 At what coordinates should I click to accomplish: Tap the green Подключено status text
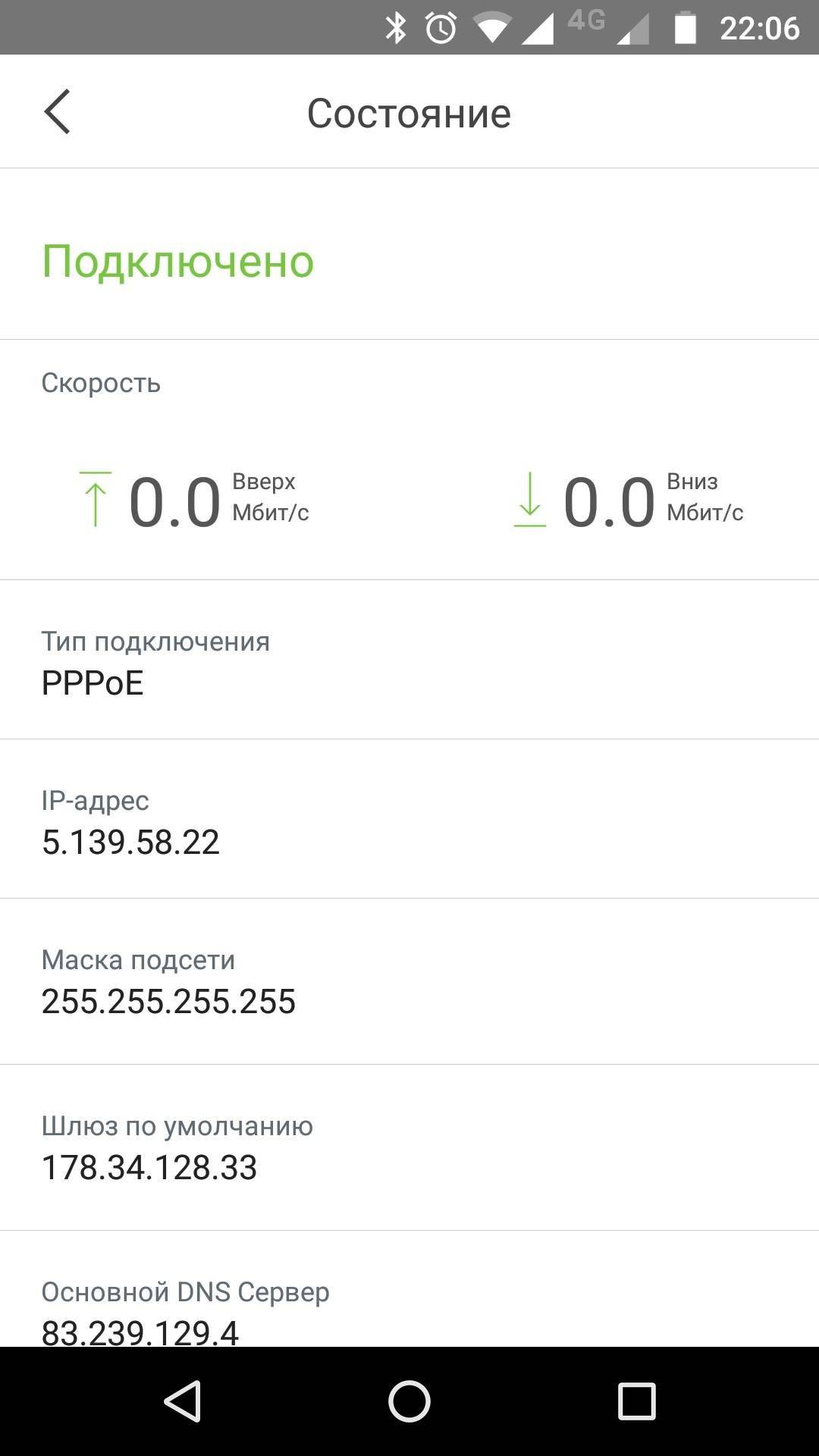point(177,262)
